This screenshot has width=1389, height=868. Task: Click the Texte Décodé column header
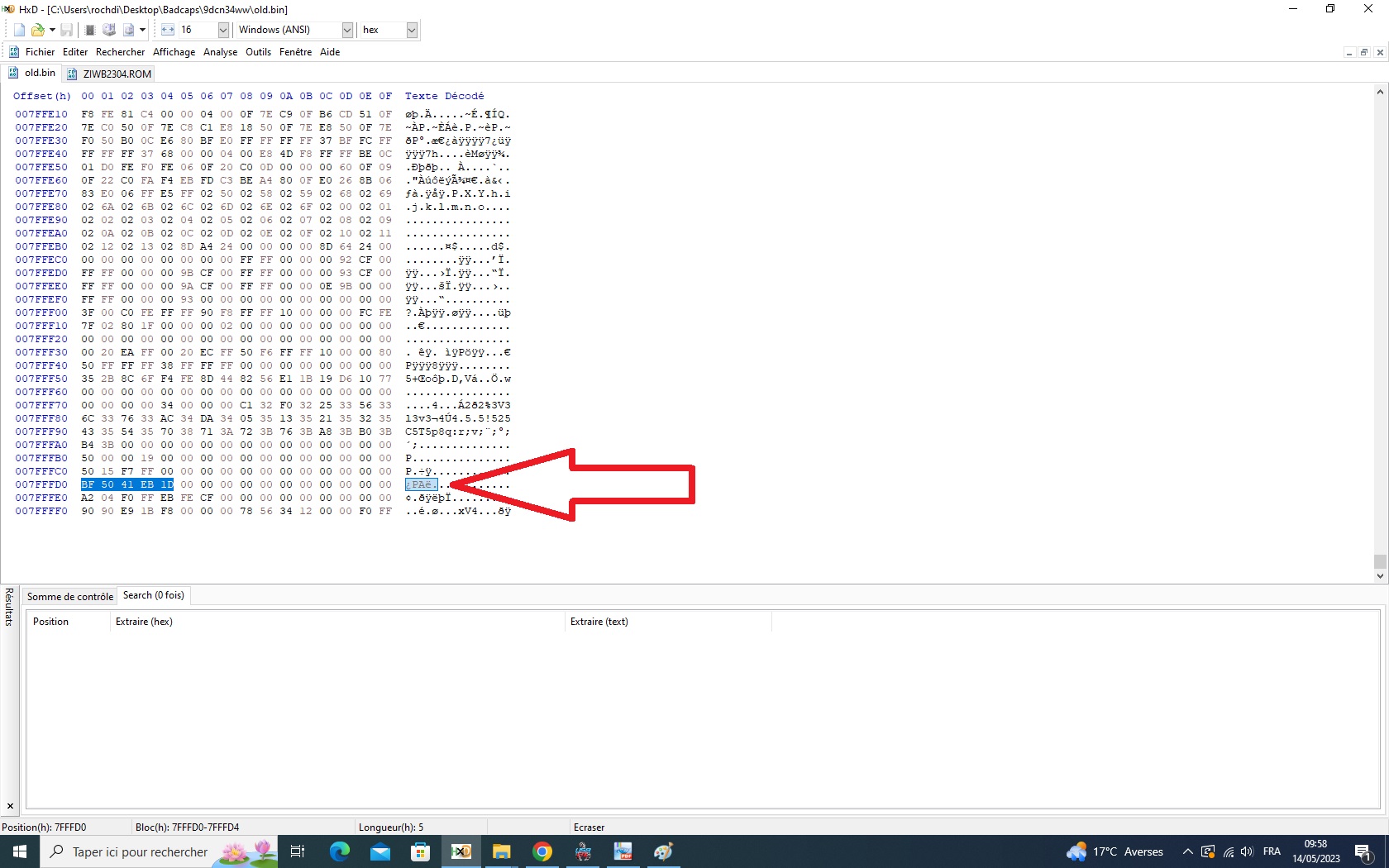coord(444,96)
